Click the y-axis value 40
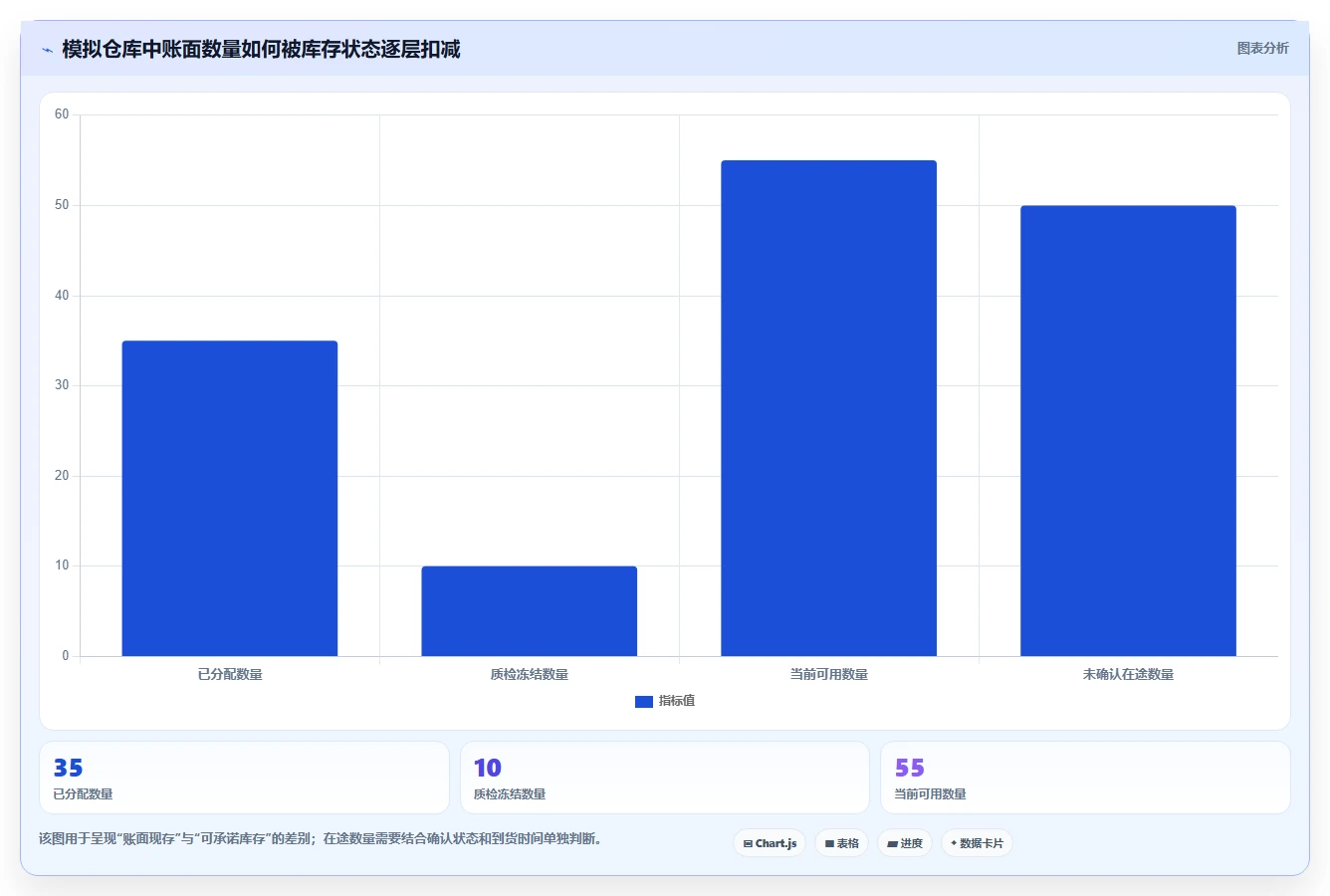 coord(62,296)
